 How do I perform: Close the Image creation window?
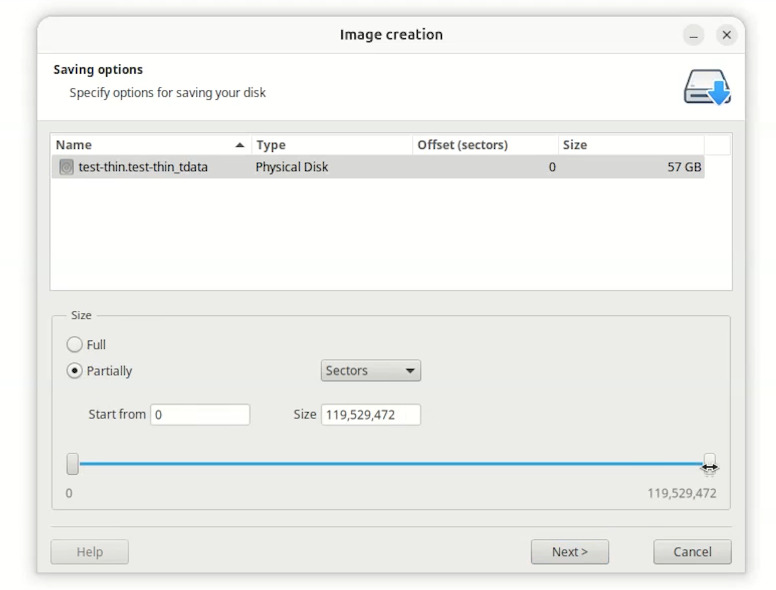click(x=727, y=35)
